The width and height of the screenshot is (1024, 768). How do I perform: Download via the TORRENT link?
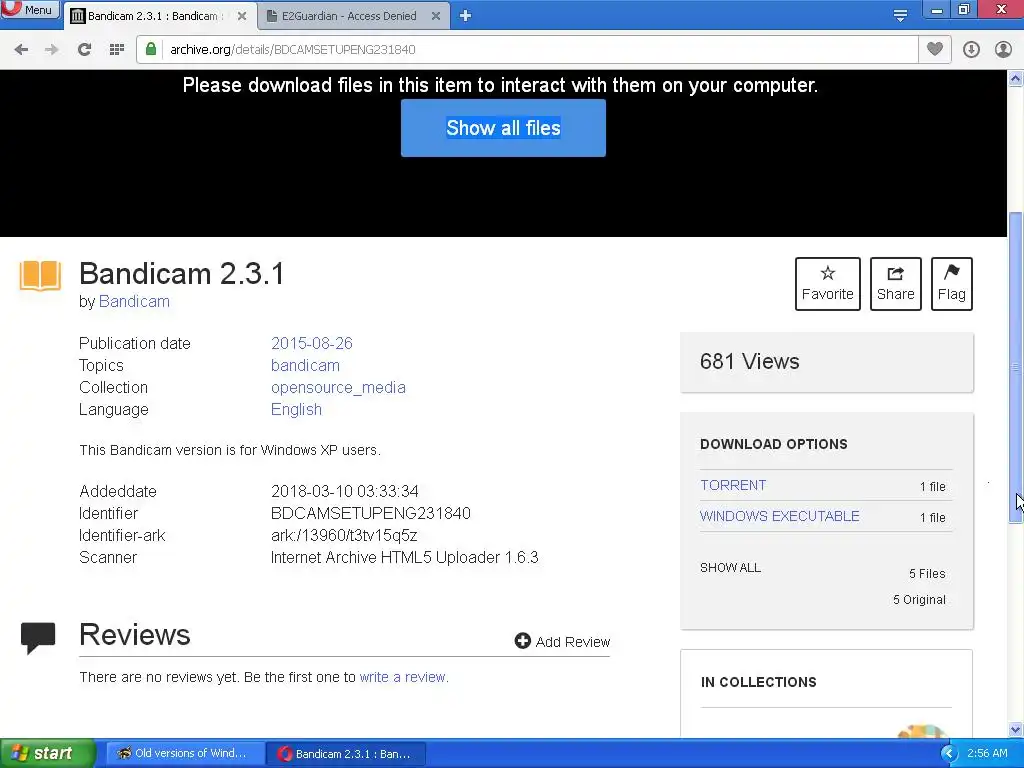coord(733,485)
